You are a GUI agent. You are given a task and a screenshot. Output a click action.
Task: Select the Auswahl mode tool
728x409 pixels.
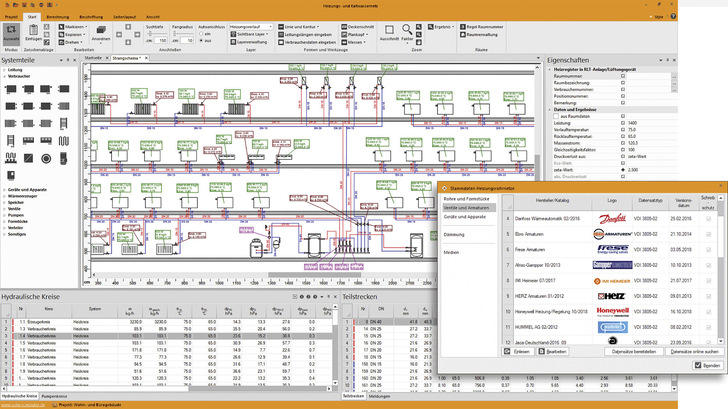click(11, 34)
